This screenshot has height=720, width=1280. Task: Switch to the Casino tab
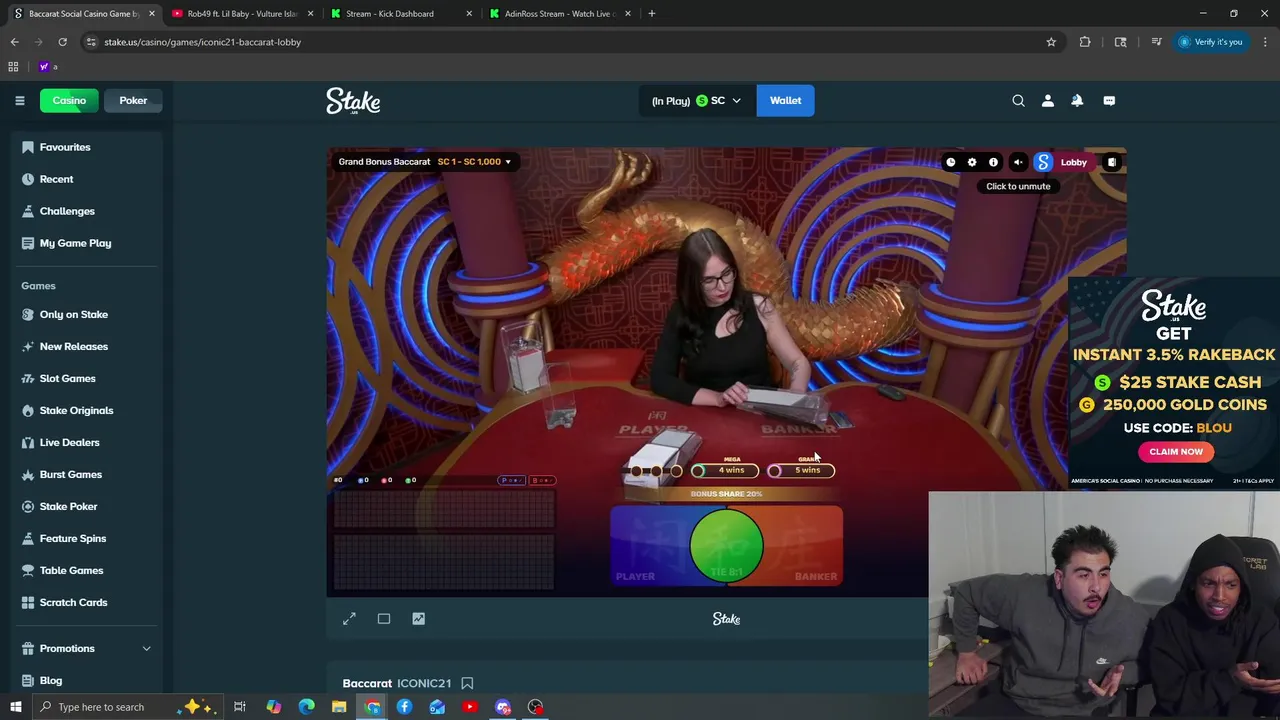point(69,100)
